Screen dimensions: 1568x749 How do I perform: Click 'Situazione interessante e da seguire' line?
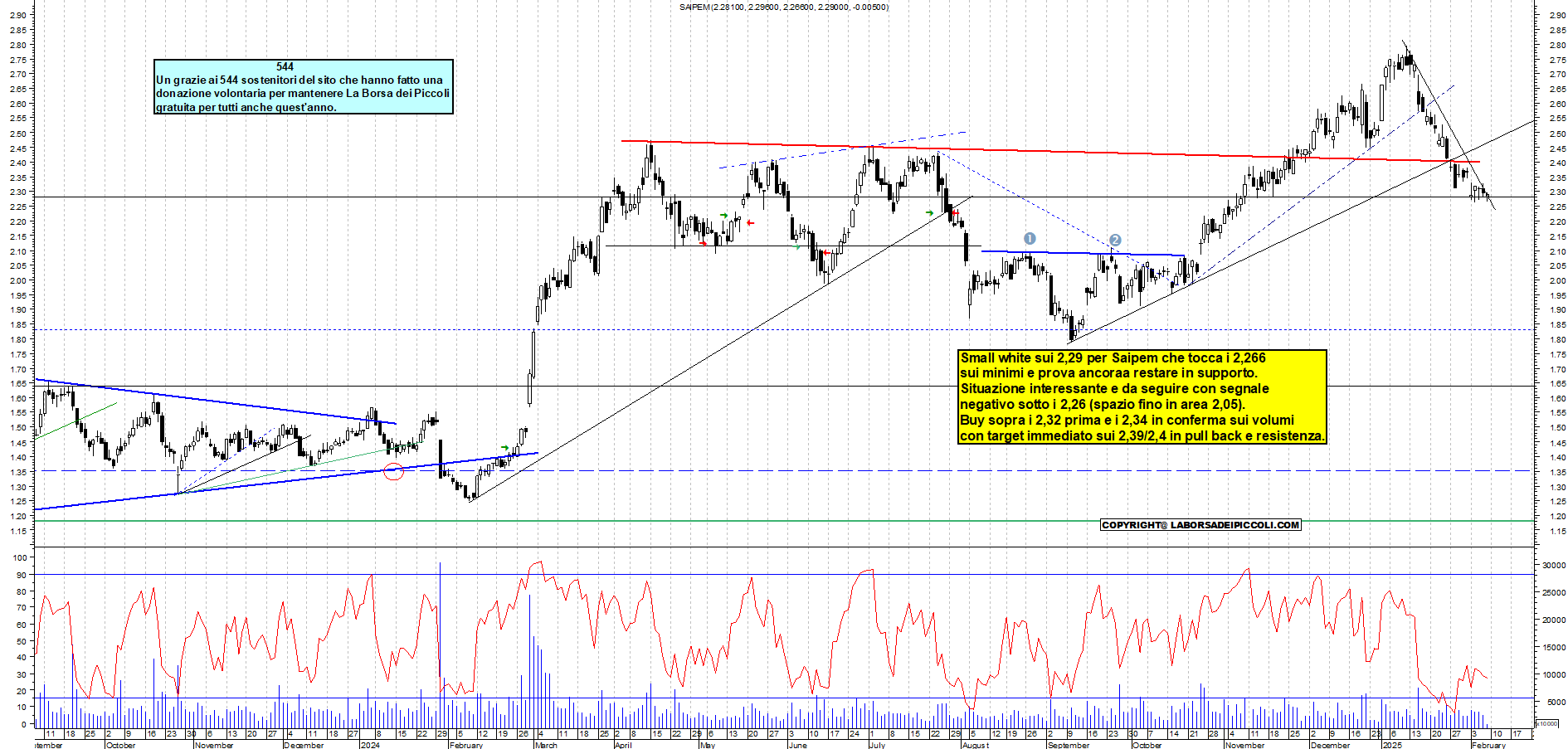(x=1114, y=388)
